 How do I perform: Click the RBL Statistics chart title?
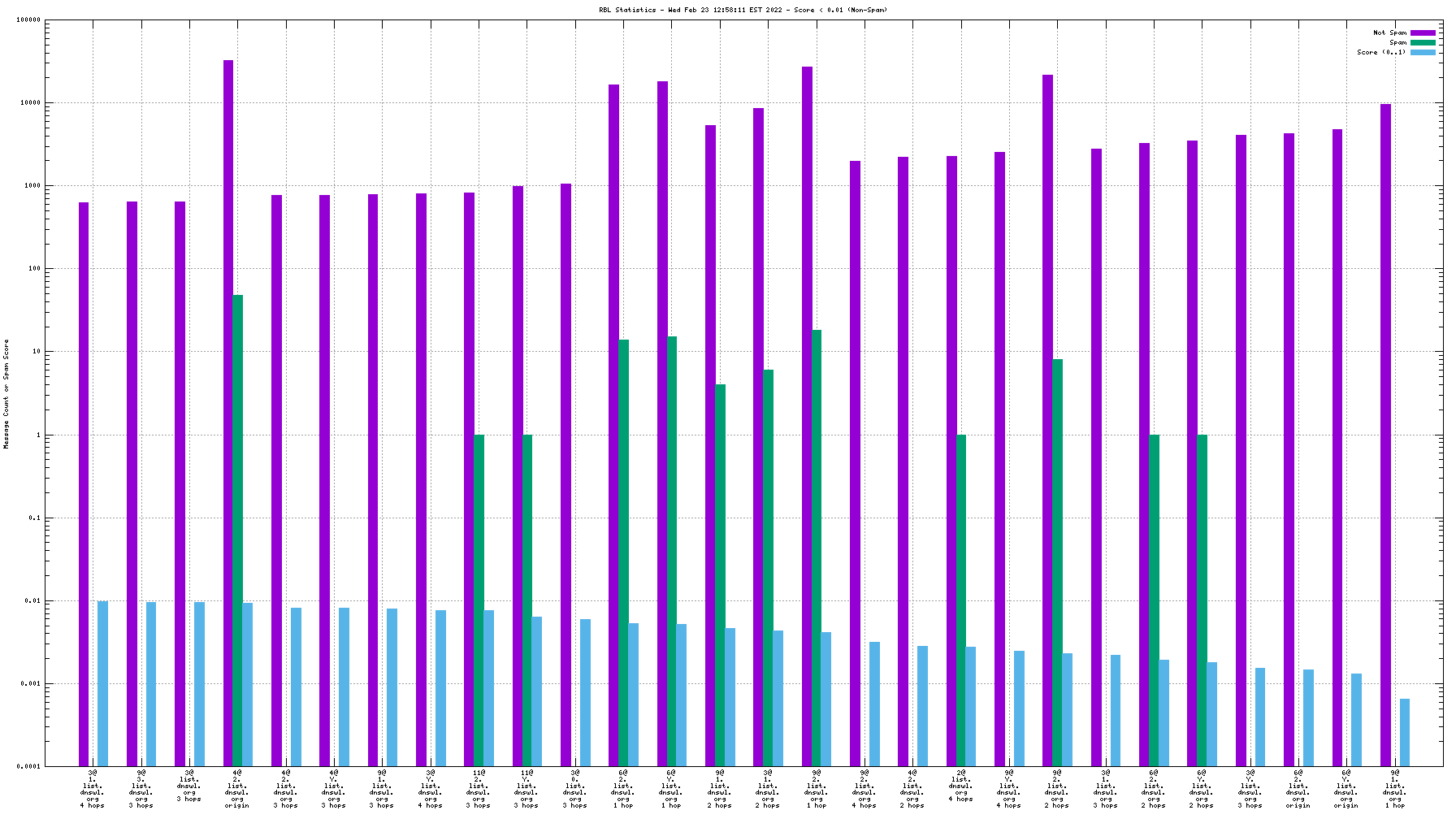click(743, 11)
